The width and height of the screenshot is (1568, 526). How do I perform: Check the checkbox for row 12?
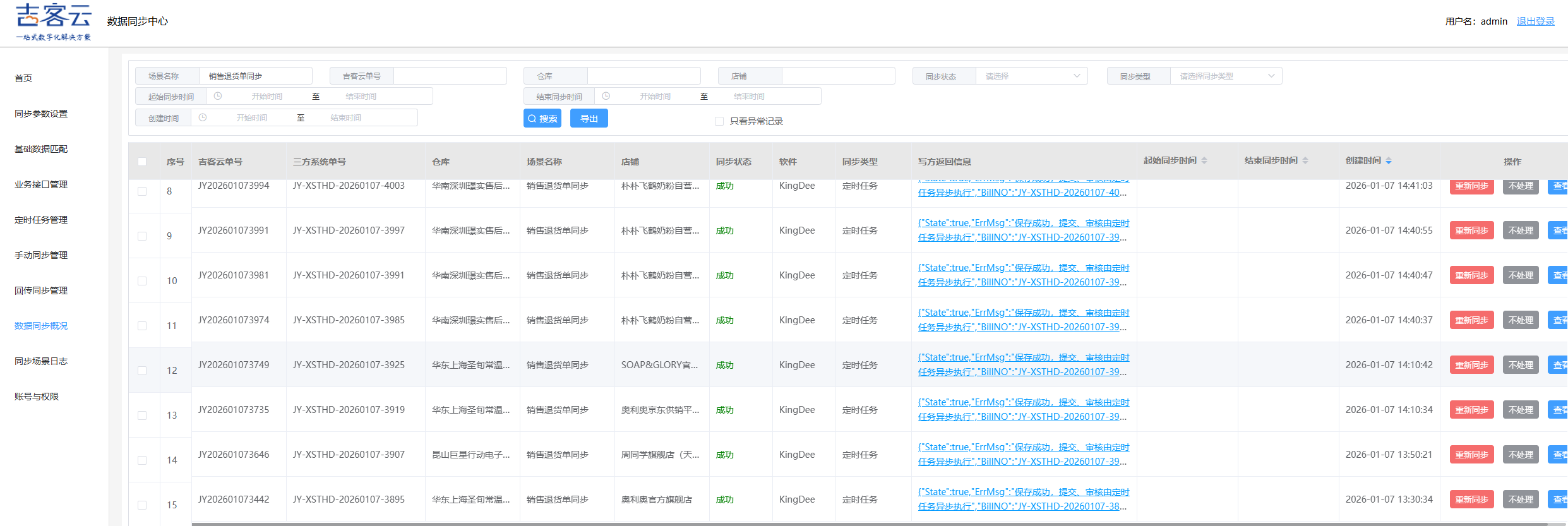coord(142,371)
